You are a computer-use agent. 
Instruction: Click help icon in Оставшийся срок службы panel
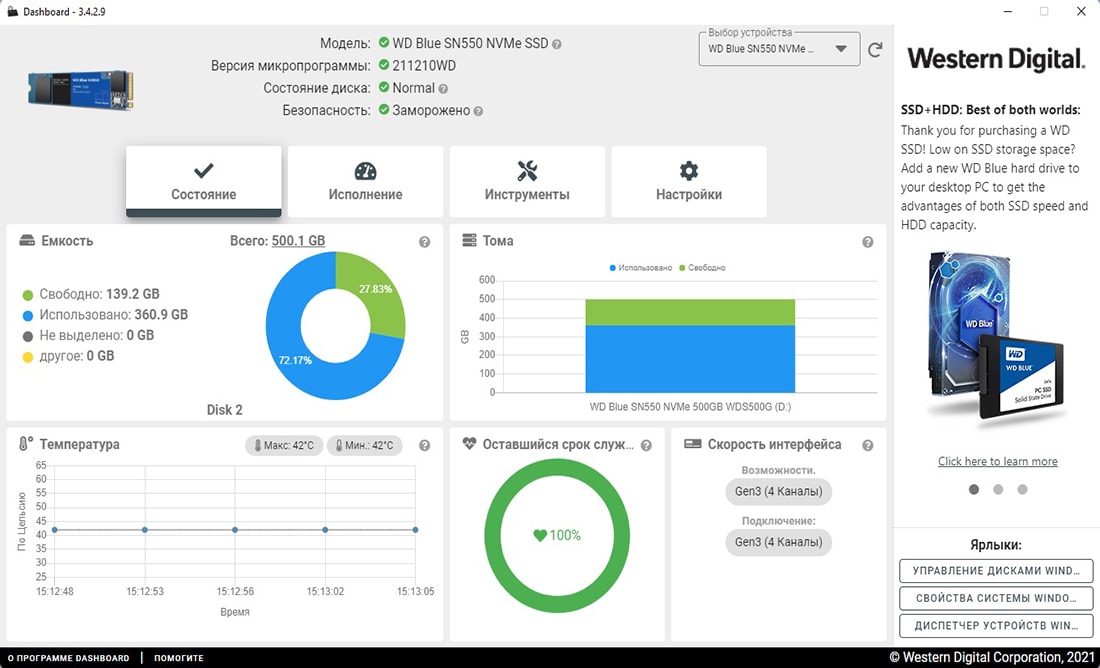point(646,446)
